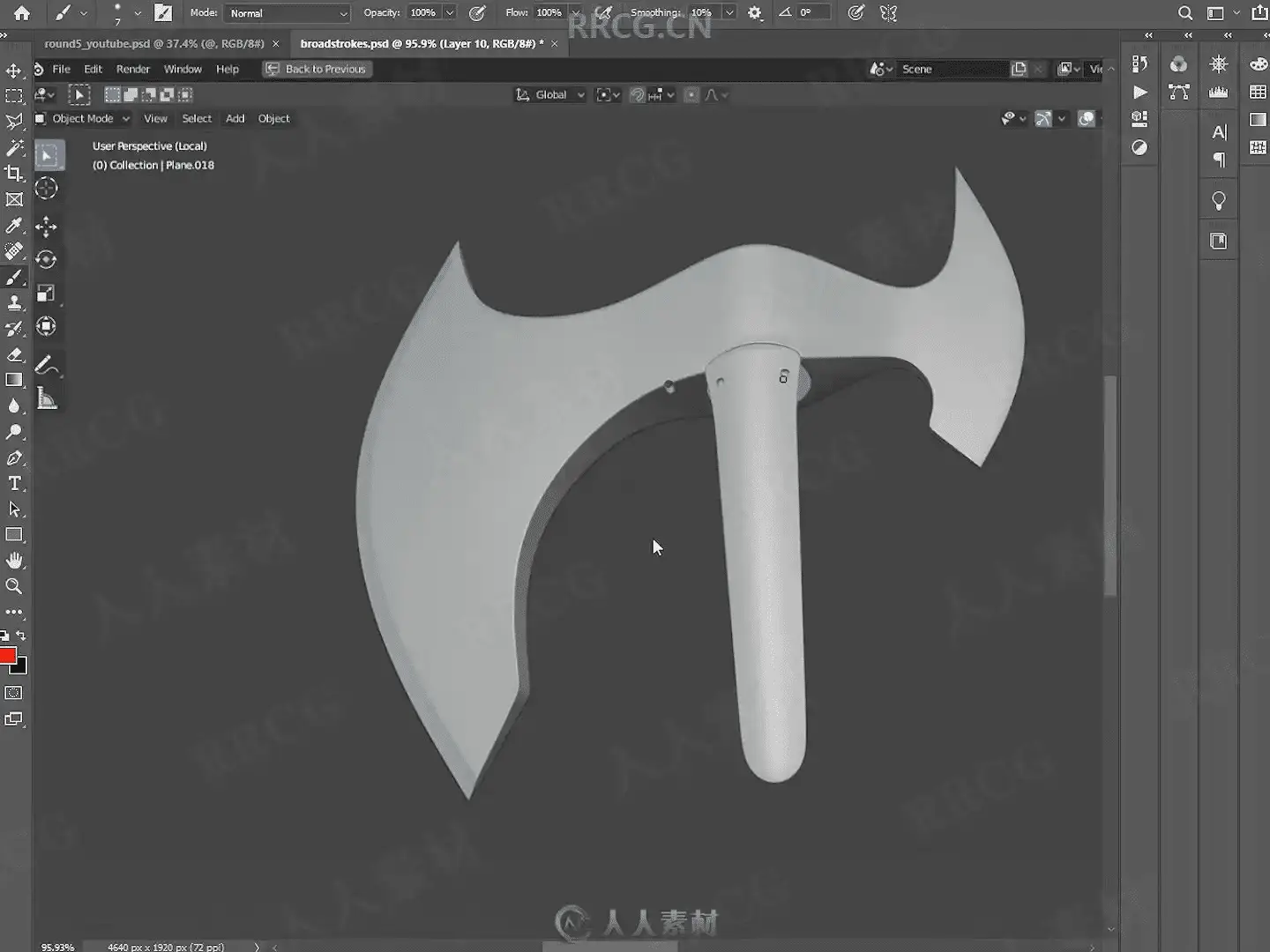Open Blender's File menu
The width and height of the screenshot is (1270, 952).
pyautogui.click(x=62, y=69)
